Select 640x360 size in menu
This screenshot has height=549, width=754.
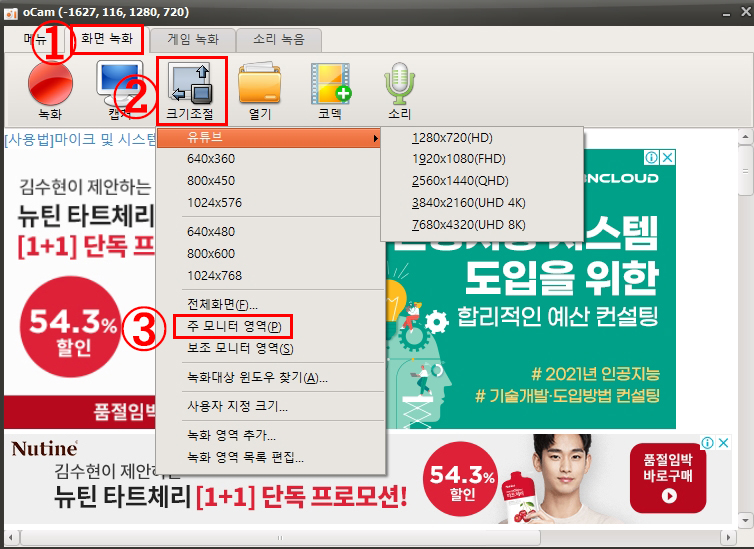269,159
